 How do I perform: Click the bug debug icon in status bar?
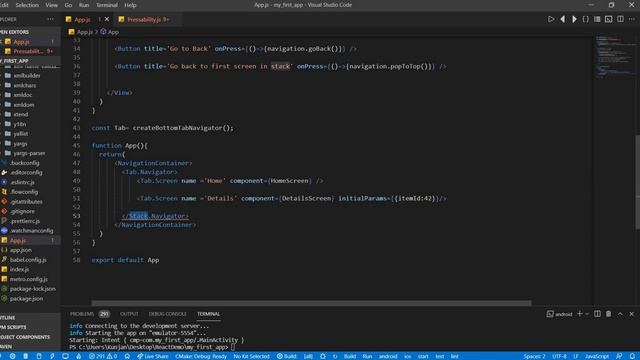click(x=323, y=356)
